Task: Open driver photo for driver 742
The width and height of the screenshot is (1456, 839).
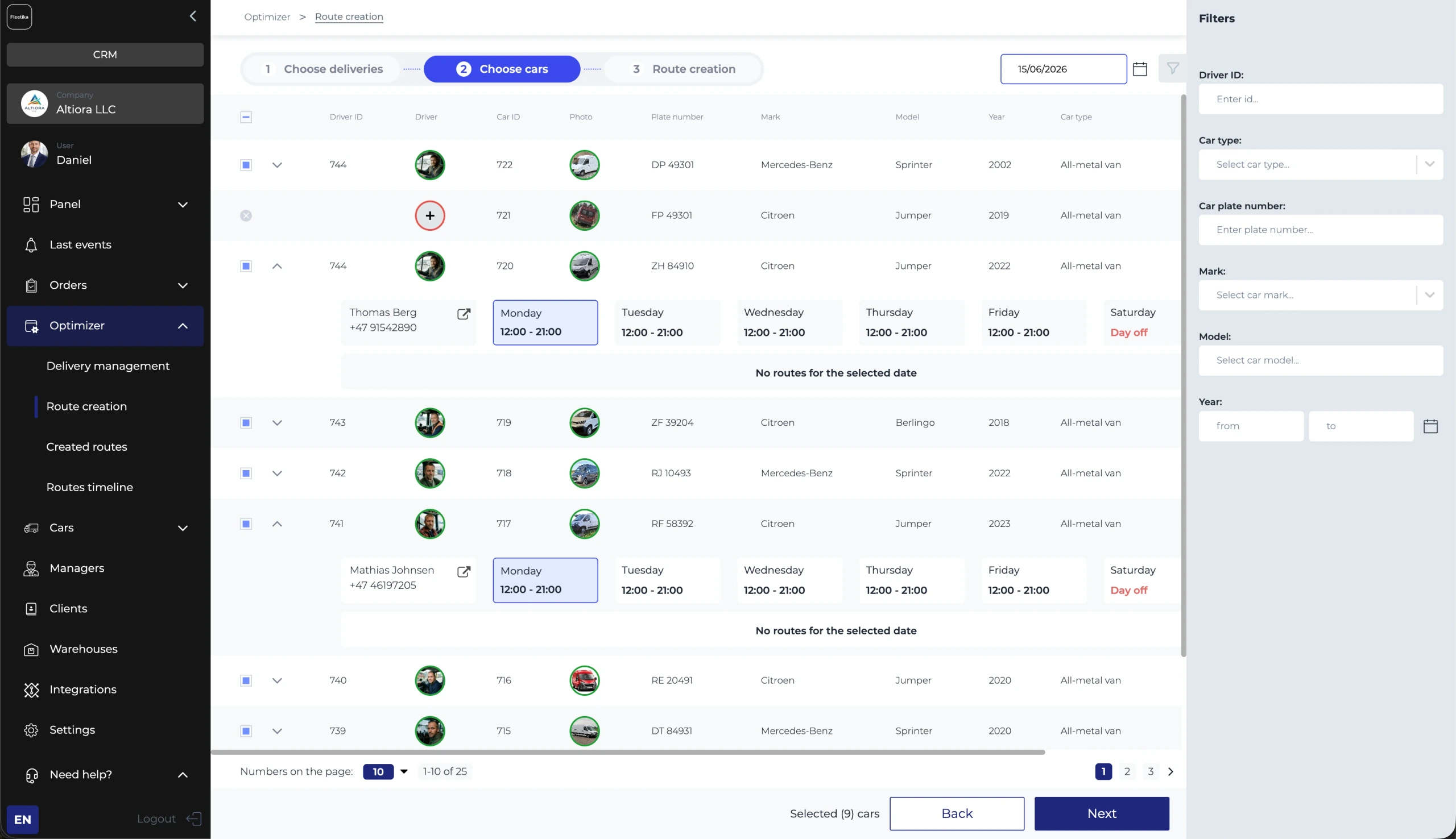Action: tap(429, 474)
